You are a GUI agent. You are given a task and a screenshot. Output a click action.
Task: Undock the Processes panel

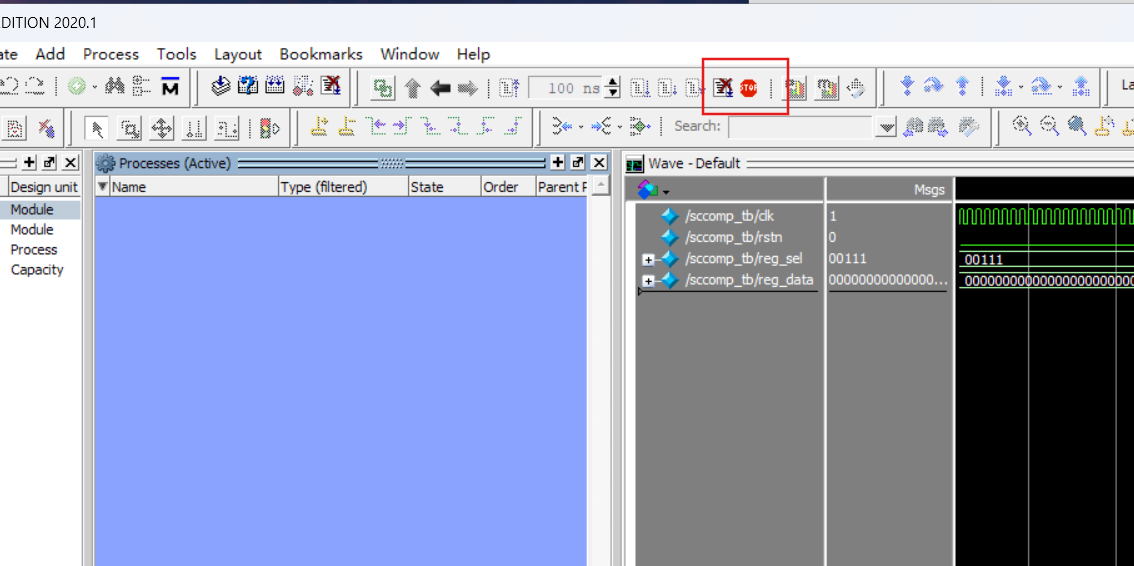pos(578,163)
